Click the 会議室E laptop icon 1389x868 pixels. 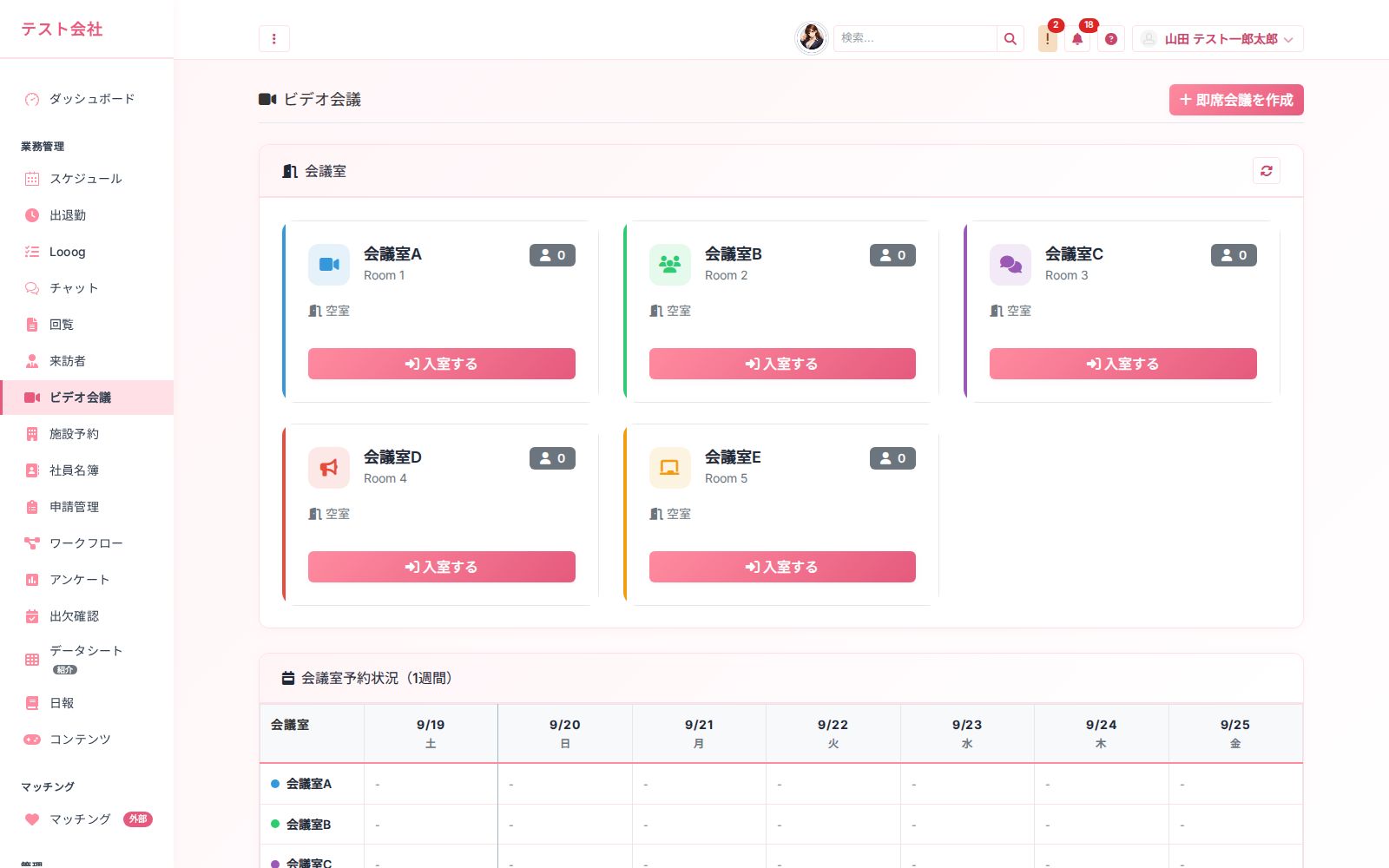(670, 468)
